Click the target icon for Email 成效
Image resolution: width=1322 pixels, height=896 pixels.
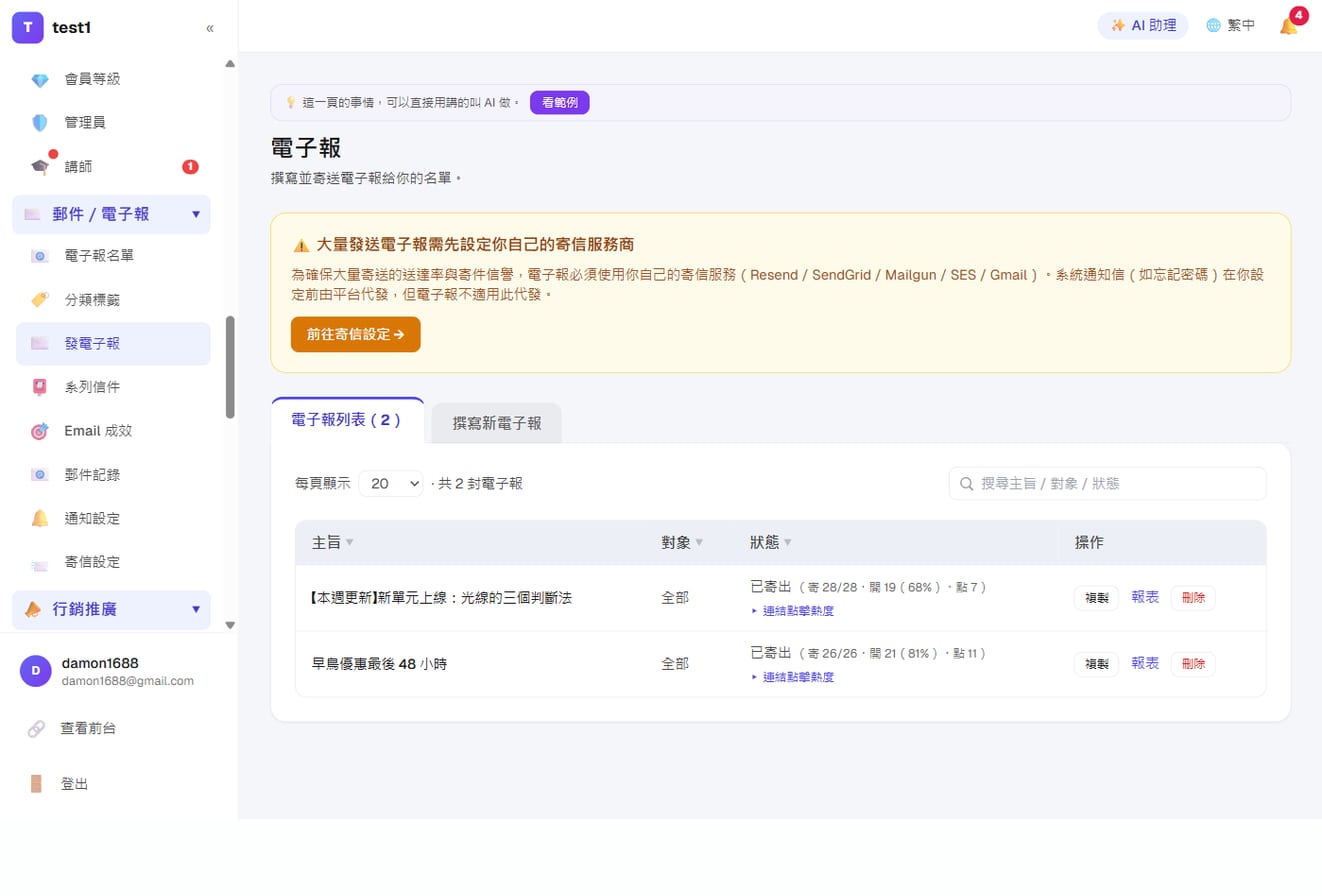[40, 431]
